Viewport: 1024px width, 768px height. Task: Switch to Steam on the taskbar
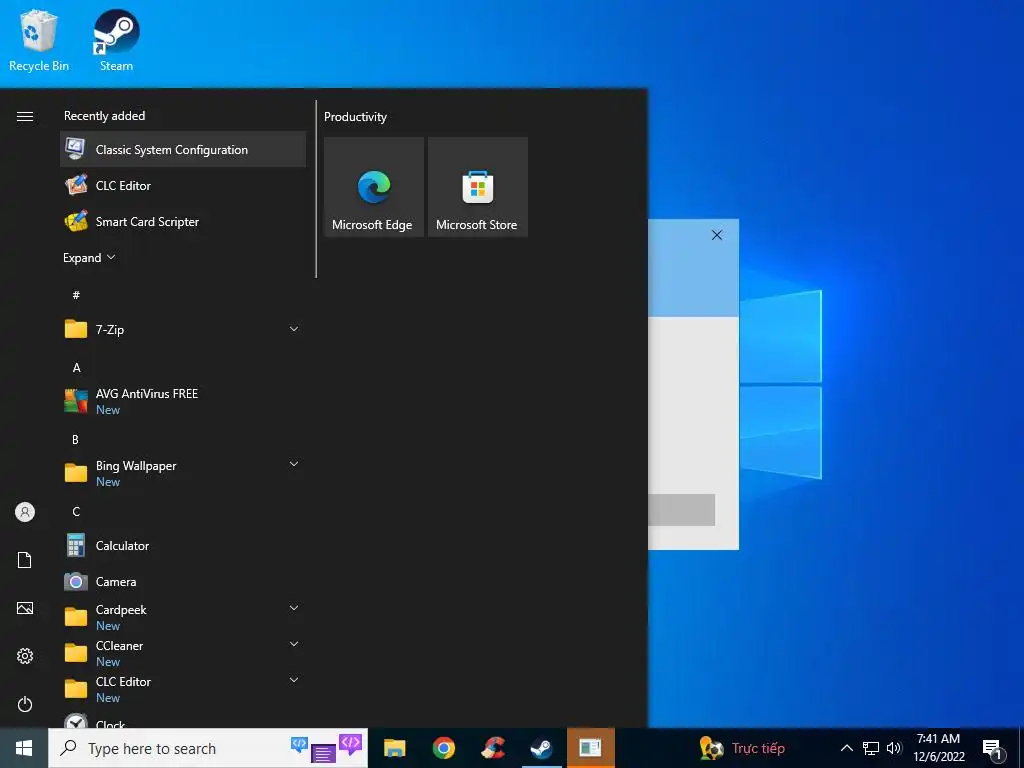coord(541,748)
